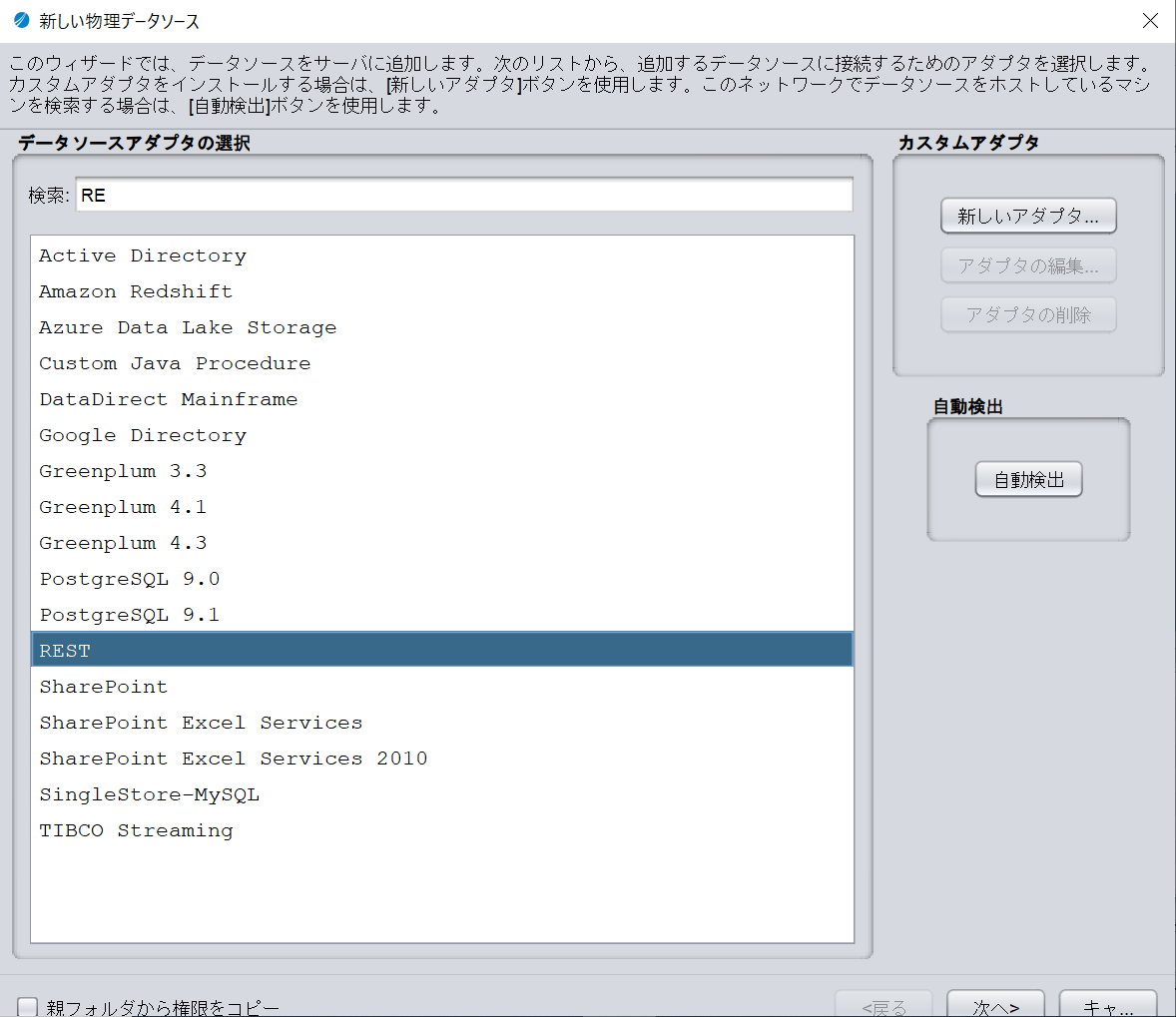Select SharePoint Excel Services without 2010
This screenshot has height=1017, width=1176.
pos(442,723)
